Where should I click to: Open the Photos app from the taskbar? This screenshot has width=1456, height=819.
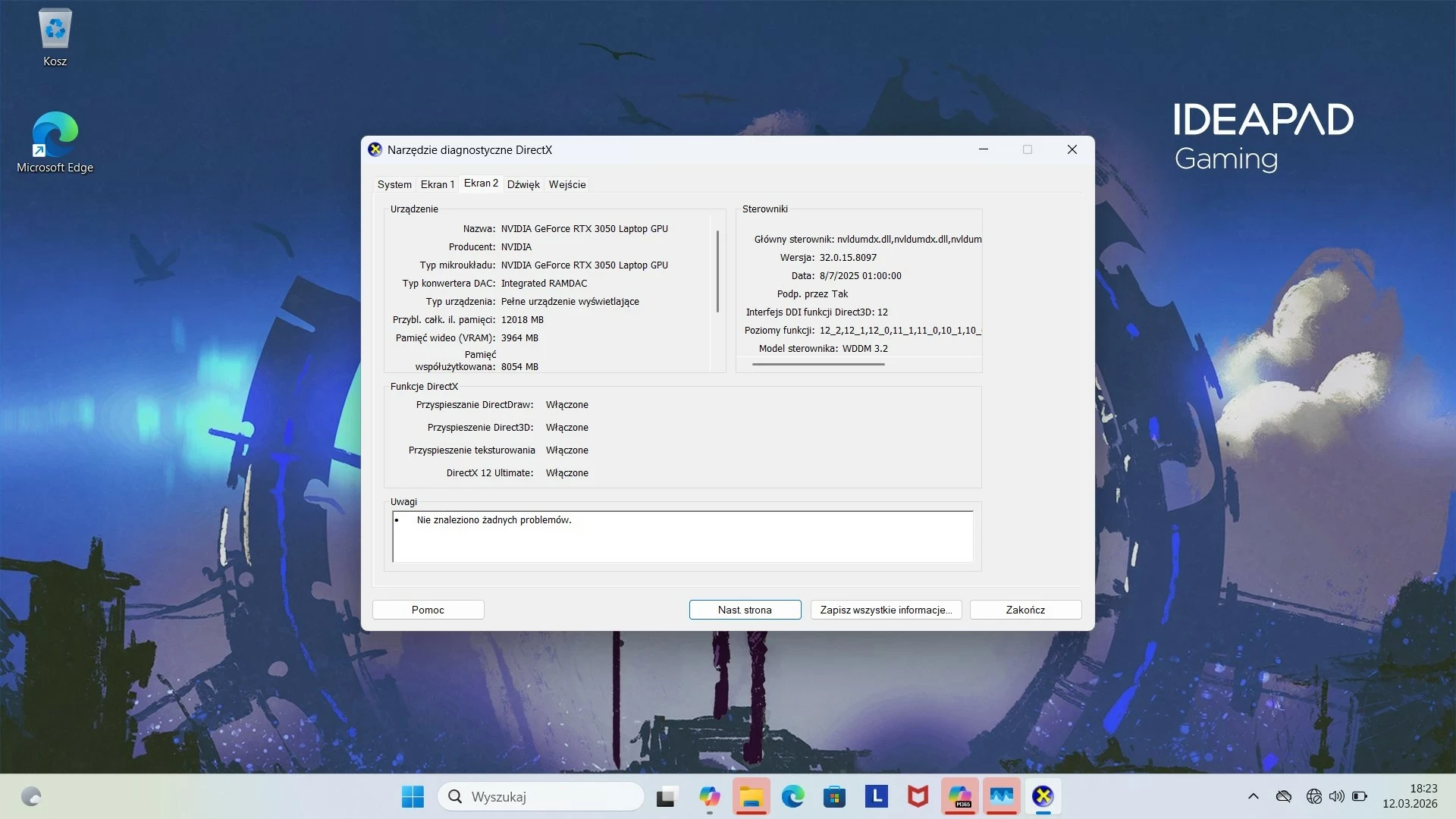coord(1001,796)
